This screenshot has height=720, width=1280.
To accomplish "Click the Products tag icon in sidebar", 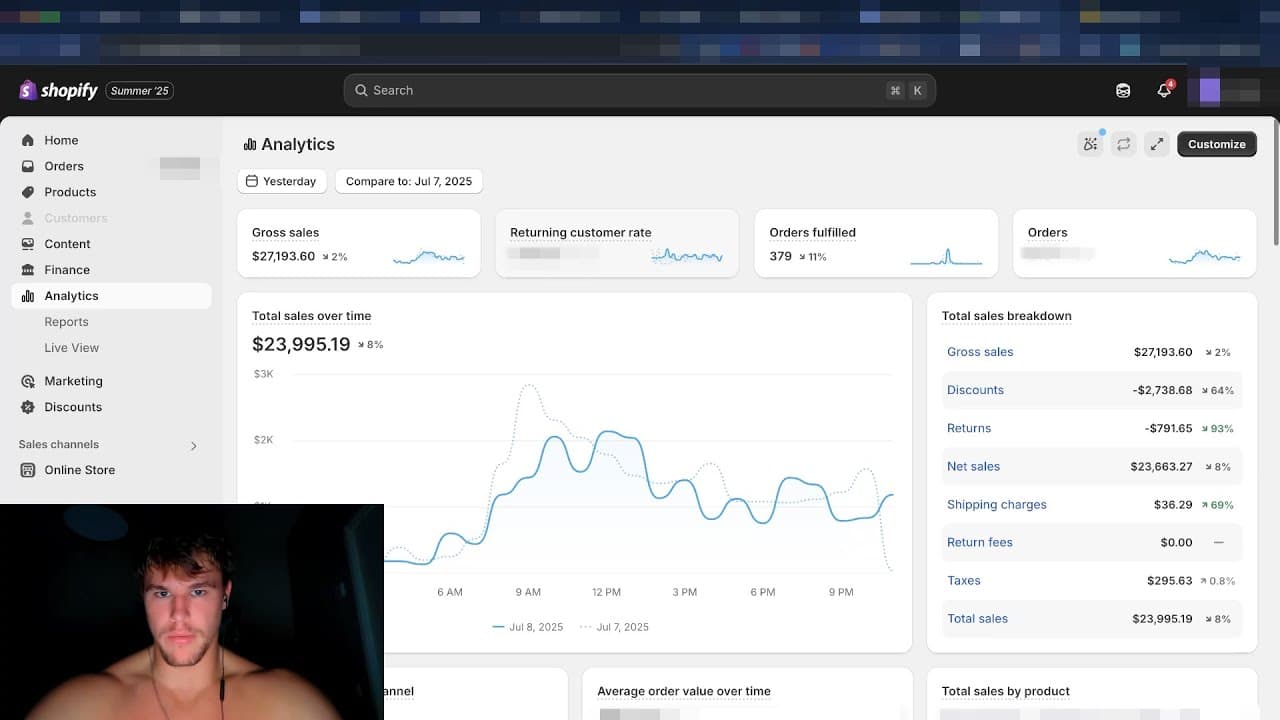I will point(28,193).
